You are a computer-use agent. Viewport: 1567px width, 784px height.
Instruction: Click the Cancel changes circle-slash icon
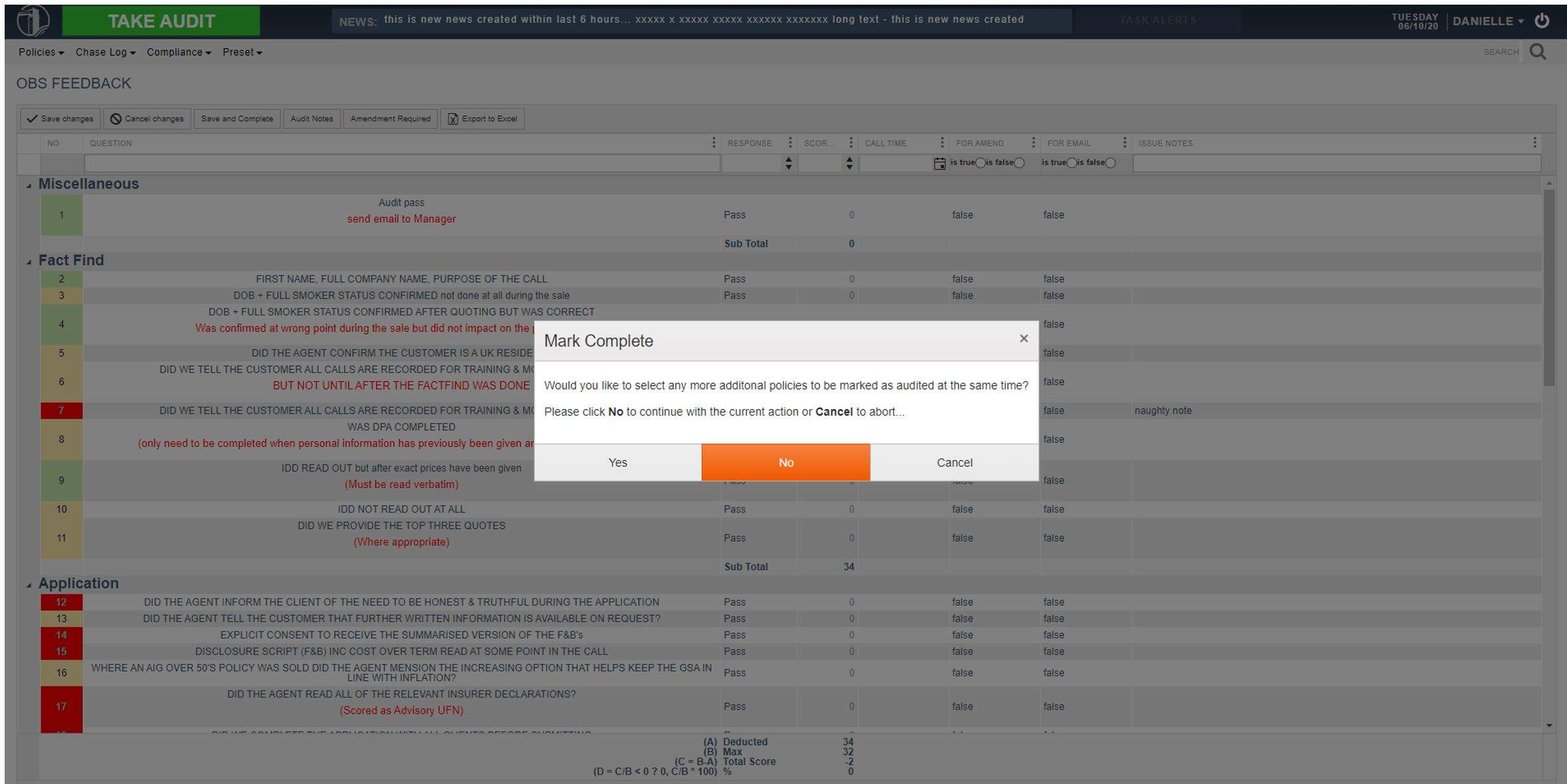(x=116, y=119)
